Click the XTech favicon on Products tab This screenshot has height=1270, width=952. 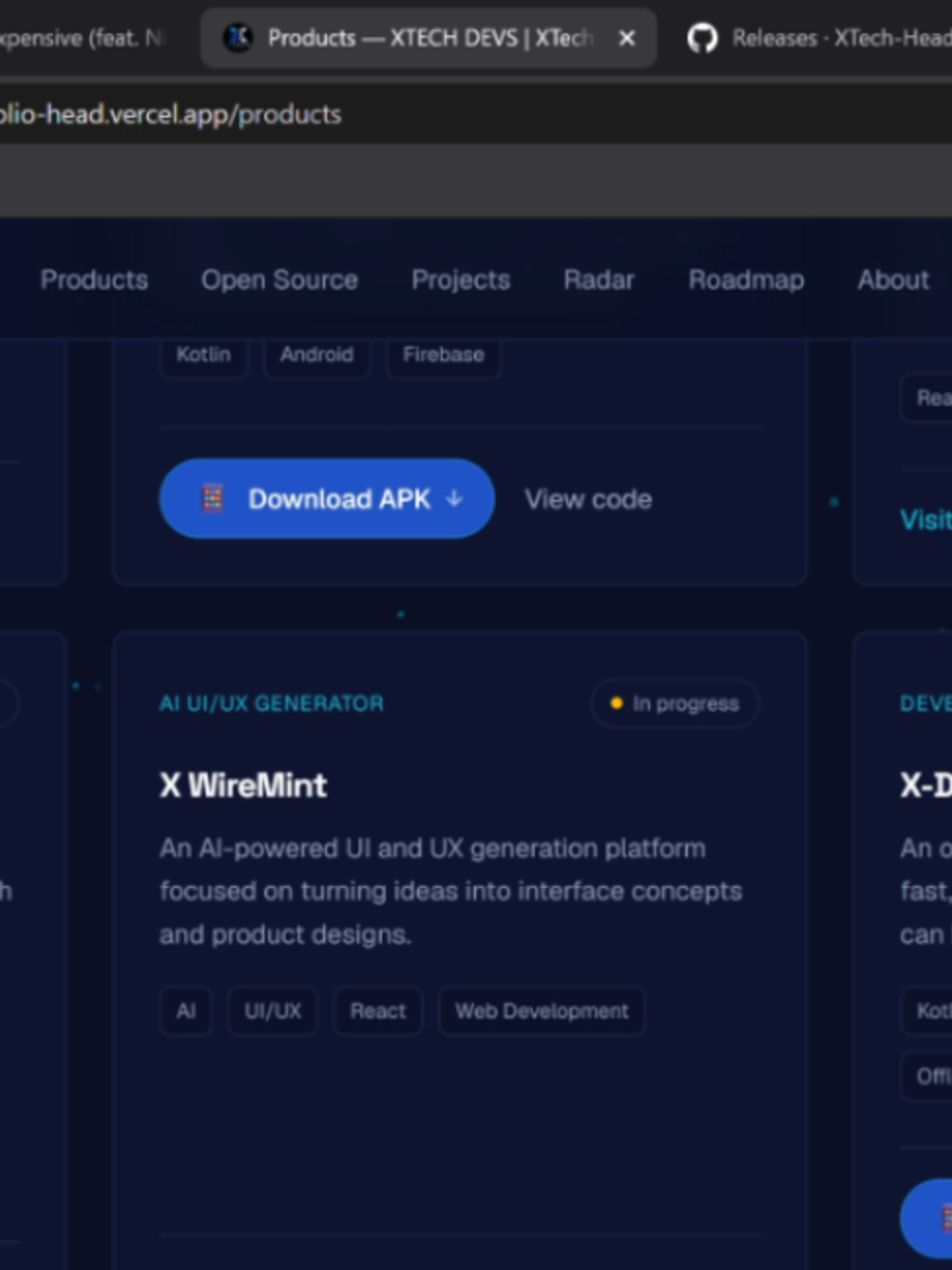coord(238,38)
